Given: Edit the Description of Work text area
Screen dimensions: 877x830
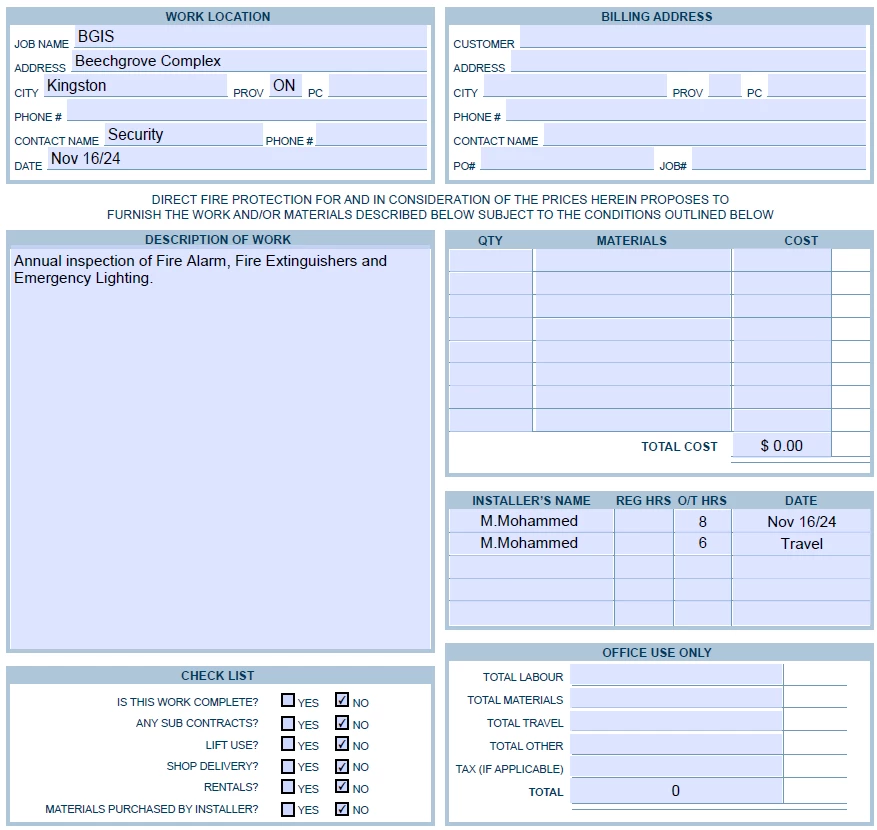Looking at the screenshot, I should click(x=220, y=449).
